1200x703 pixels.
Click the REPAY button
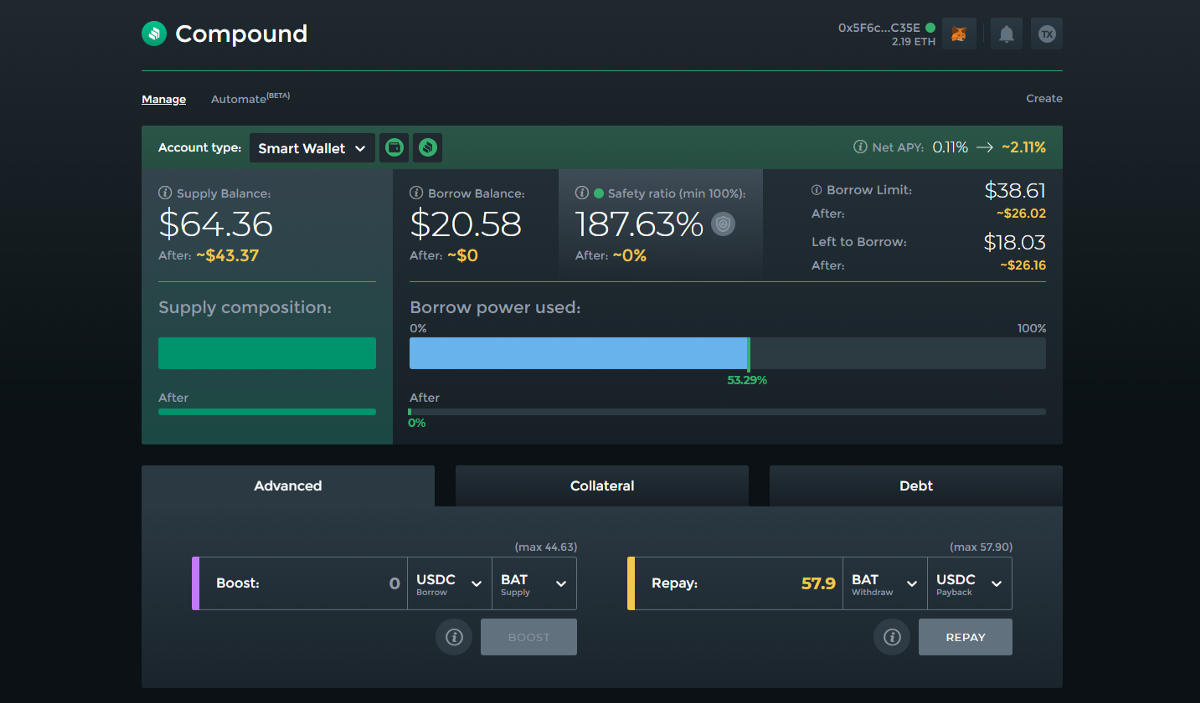point(965,637)
